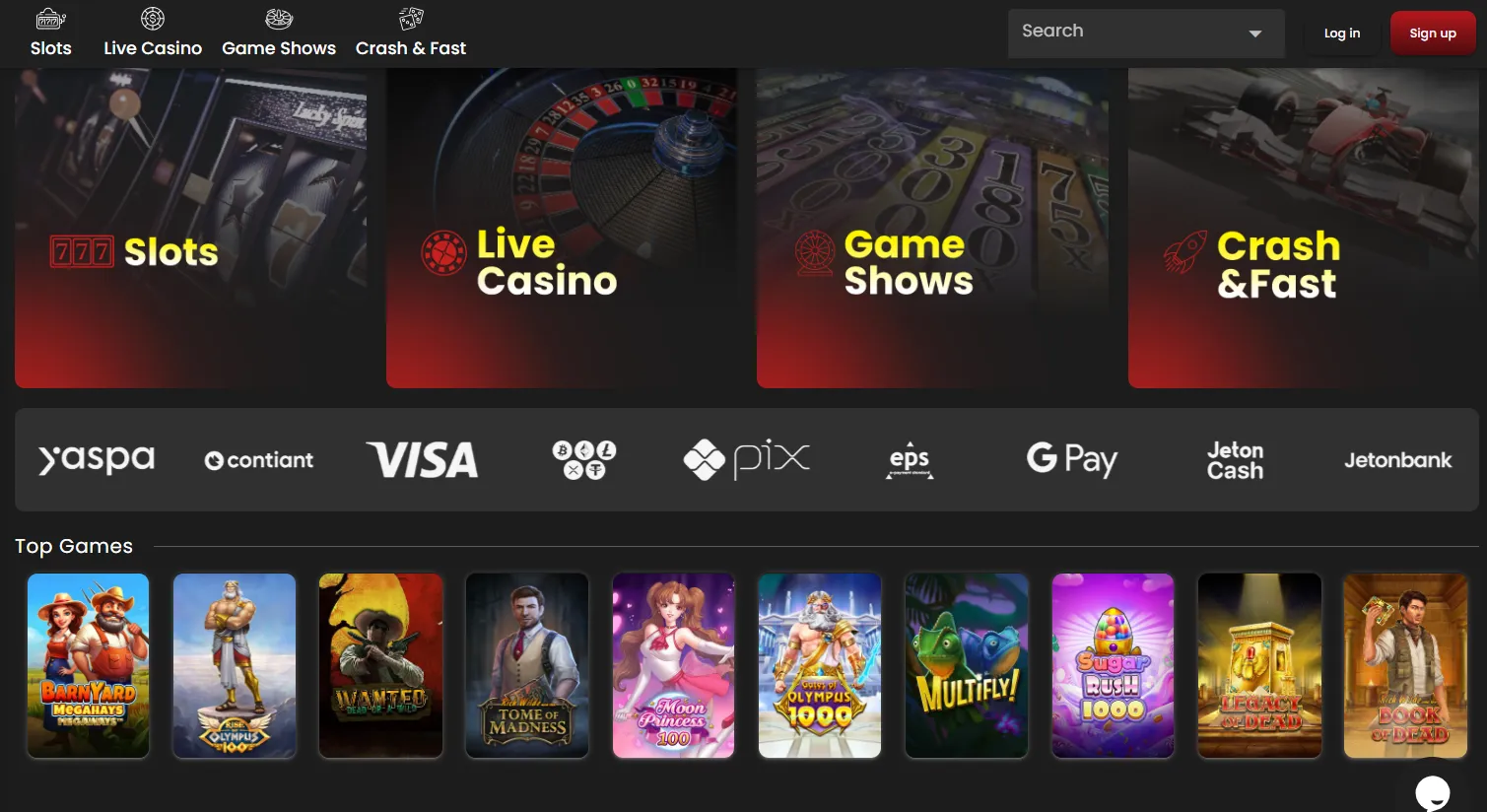
Task: Select the crypto coins payment icon
Action: [584, 460]
